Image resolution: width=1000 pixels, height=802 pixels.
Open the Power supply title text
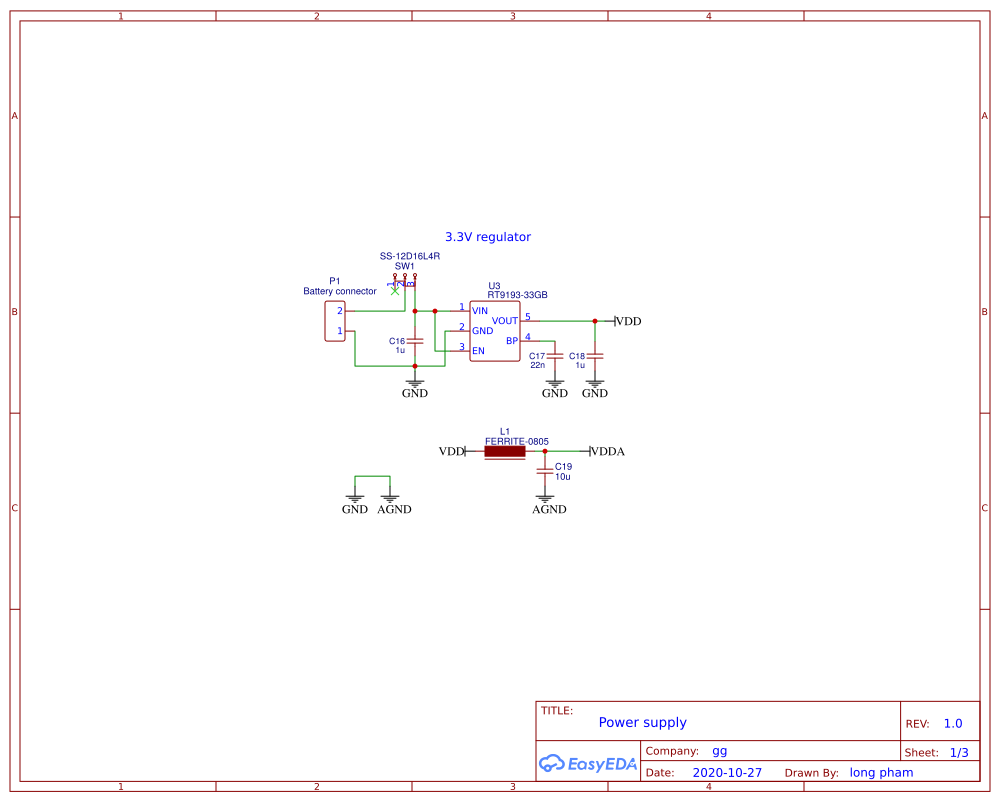click(x=642, y=722)
